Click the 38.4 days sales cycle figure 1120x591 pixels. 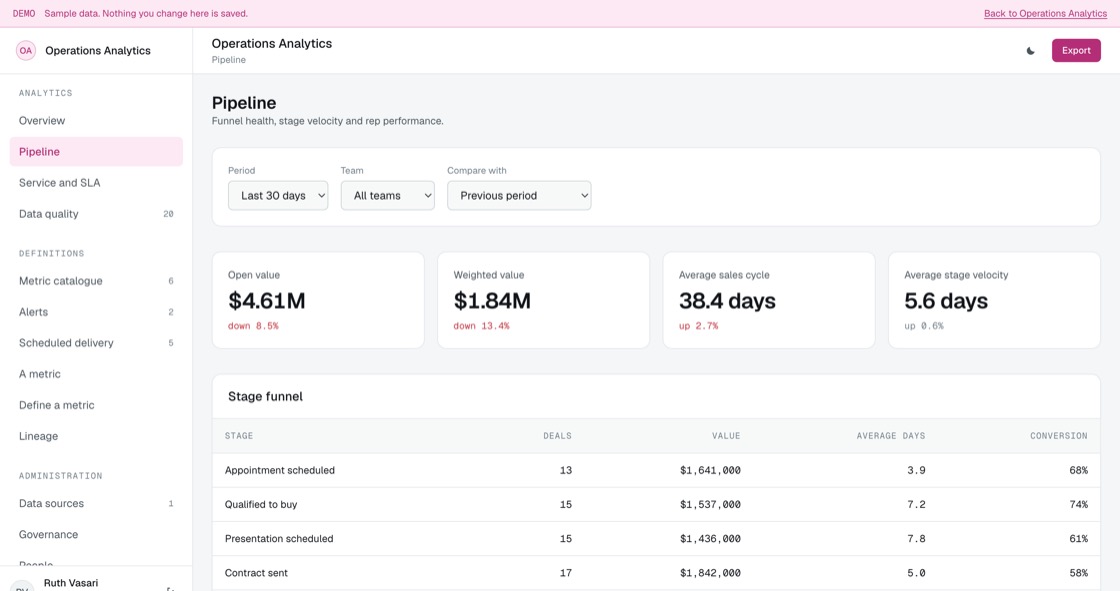pos(727,301)
